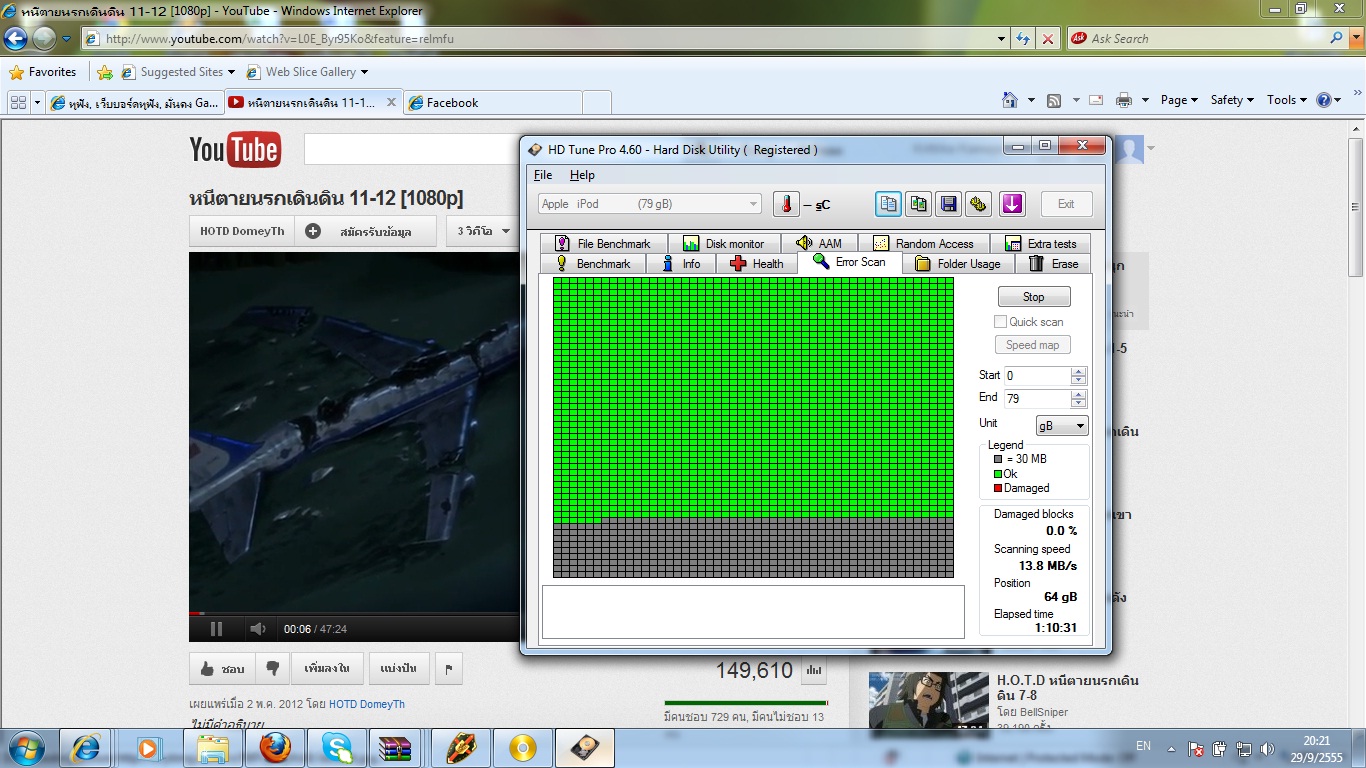The image size is (1366, 768).
Task: Click the video statistics bar-chart icon
Action: tap(815, 670)
